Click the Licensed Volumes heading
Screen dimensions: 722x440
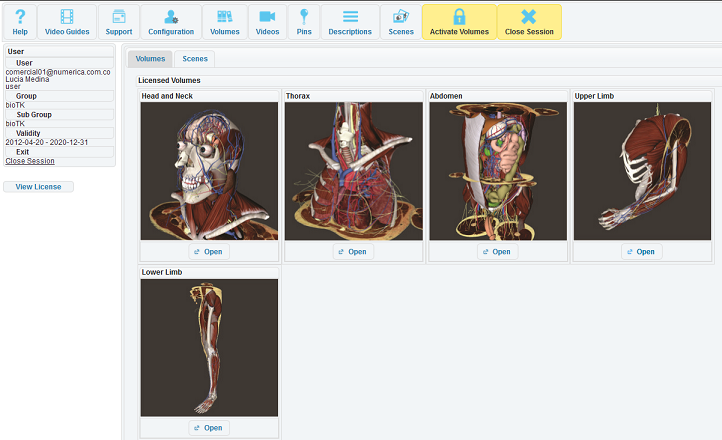click(169, 80)
